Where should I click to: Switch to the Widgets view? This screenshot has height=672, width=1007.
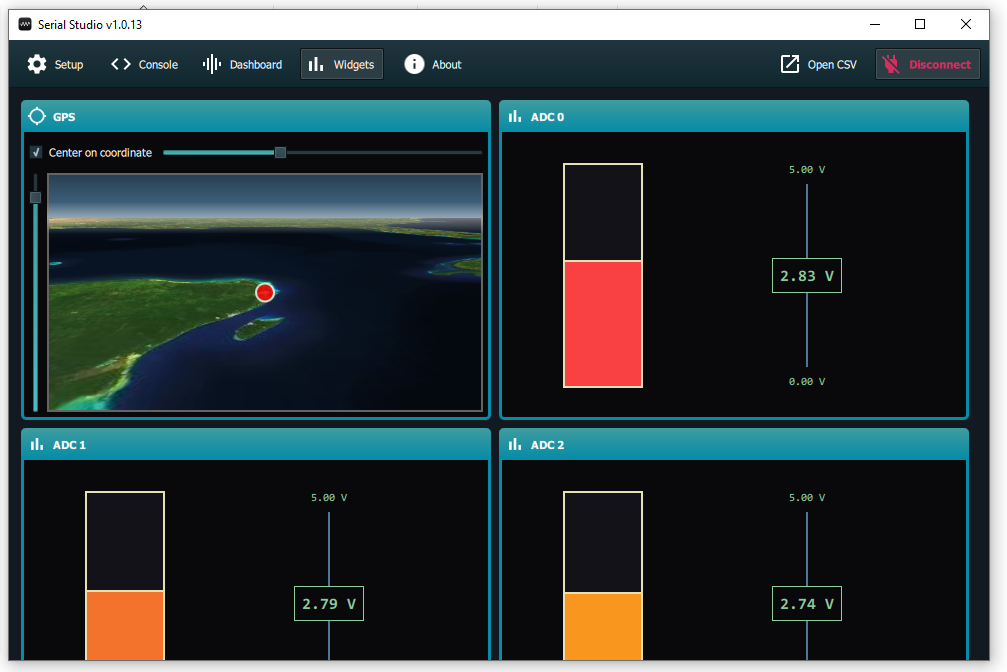(x=341, y=63)
